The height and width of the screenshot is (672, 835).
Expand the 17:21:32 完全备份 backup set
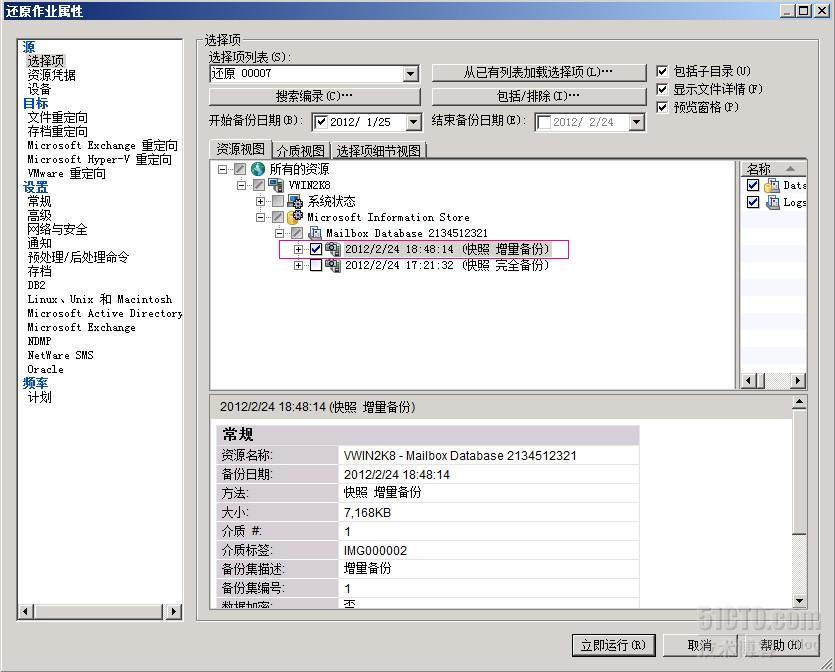click(298, 265)
